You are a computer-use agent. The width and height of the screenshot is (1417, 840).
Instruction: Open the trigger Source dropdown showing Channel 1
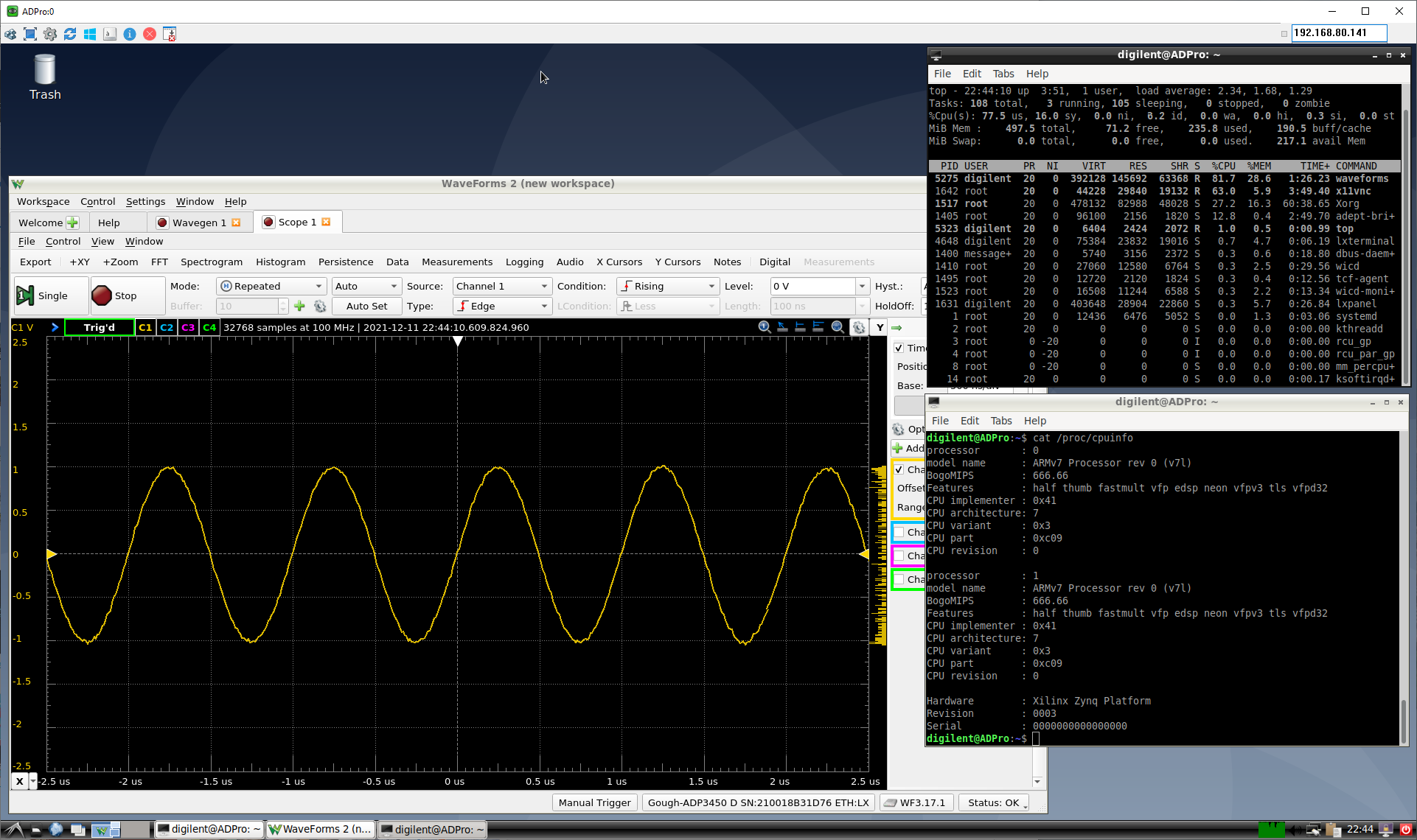click(501, 286)
